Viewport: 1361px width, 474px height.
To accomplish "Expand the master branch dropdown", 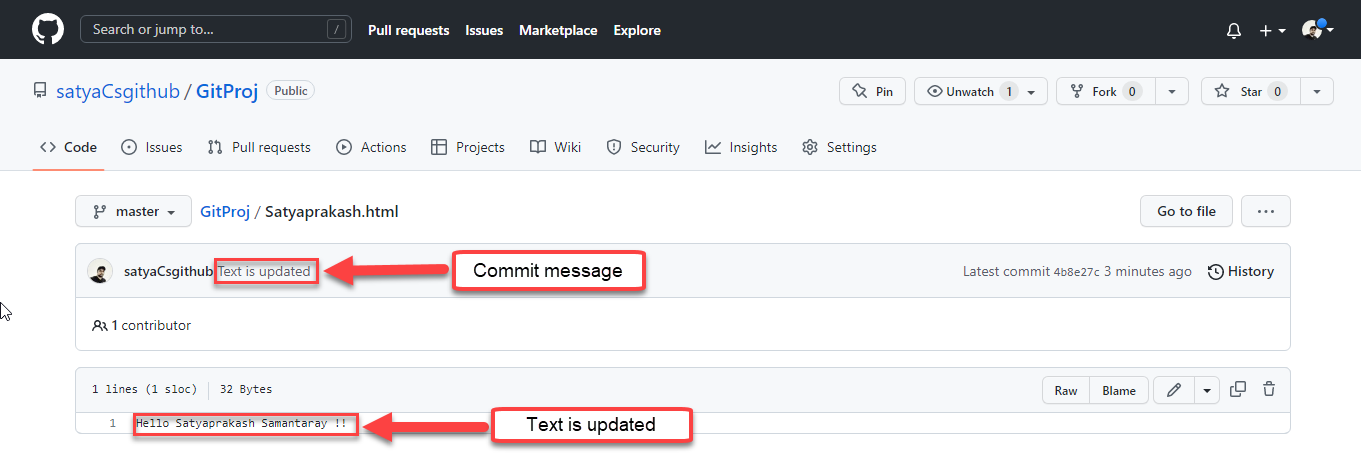I will [133, 211].
